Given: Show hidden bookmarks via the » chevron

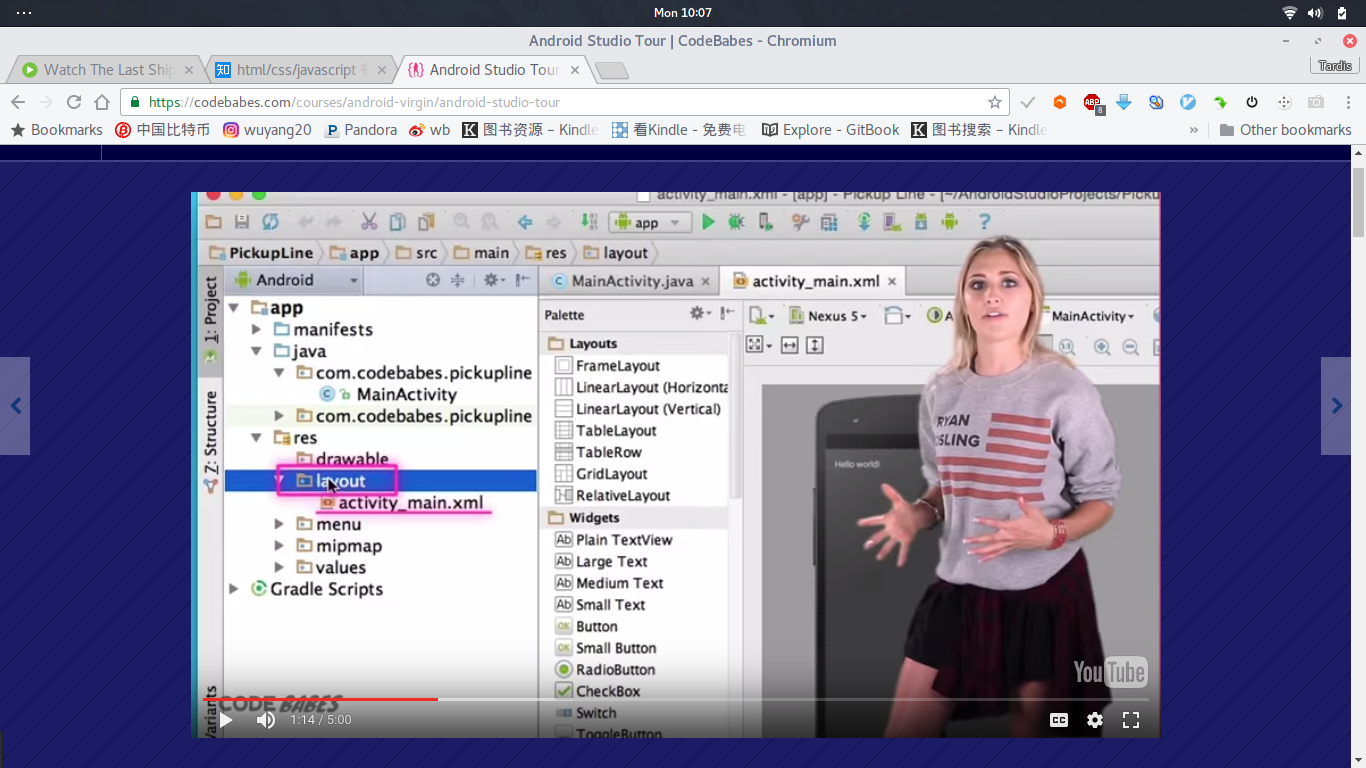Looking at the screenshot, I should 1193,130.
